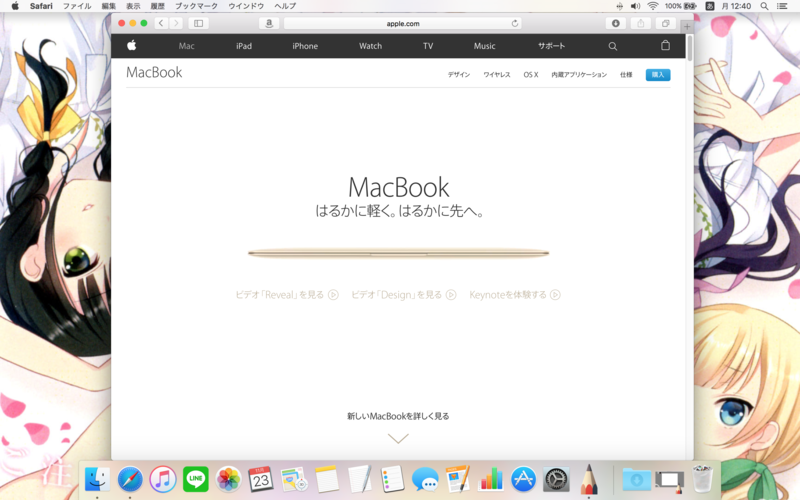
Task: Open the Mac tab on apple.com
Action: pos(186,46)
